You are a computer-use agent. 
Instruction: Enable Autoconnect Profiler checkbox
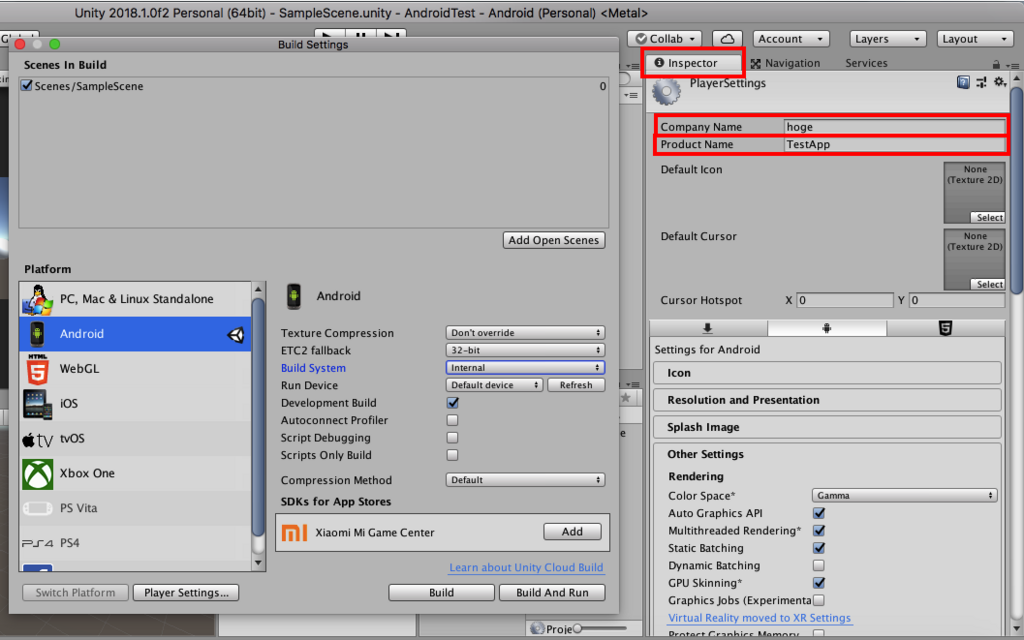pyautogui.click(x=452, y=421)
